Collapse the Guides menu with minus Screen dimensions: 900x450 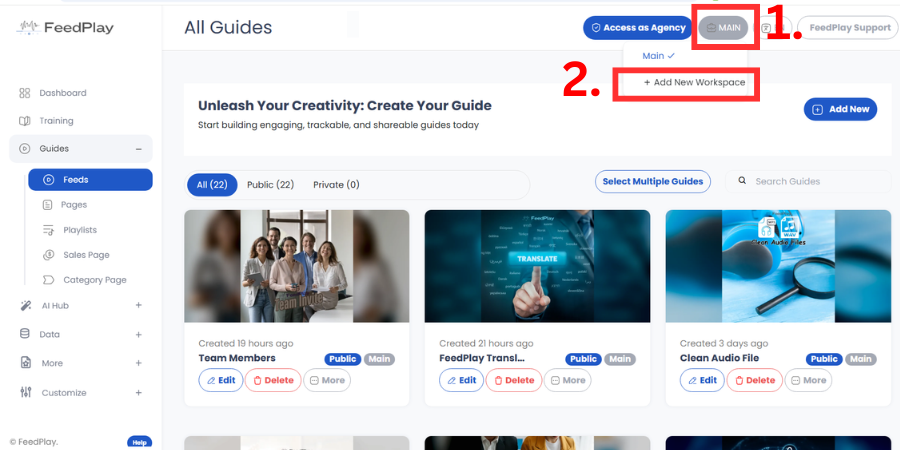pyautogui.click(x=138, y=149)
